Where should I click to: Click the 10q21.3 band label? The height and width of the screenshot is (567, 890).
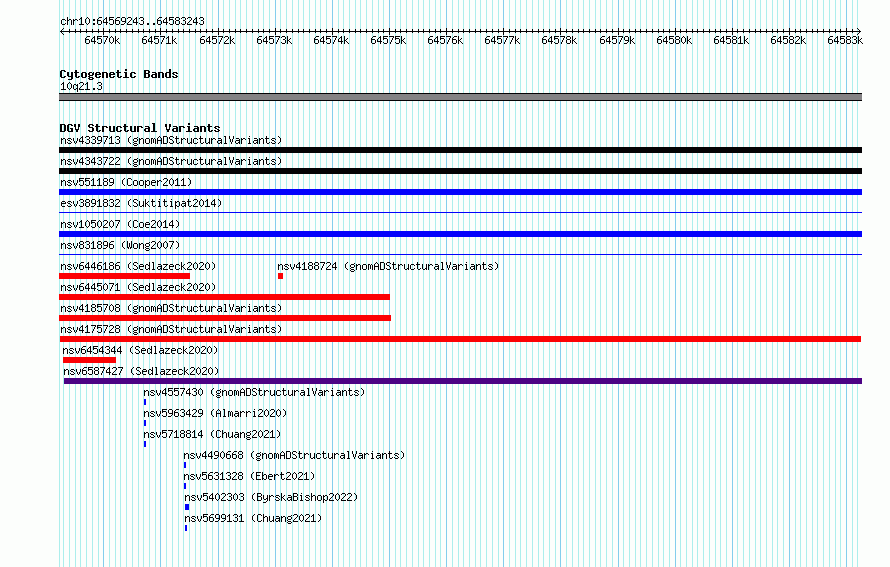pos(81,86)
